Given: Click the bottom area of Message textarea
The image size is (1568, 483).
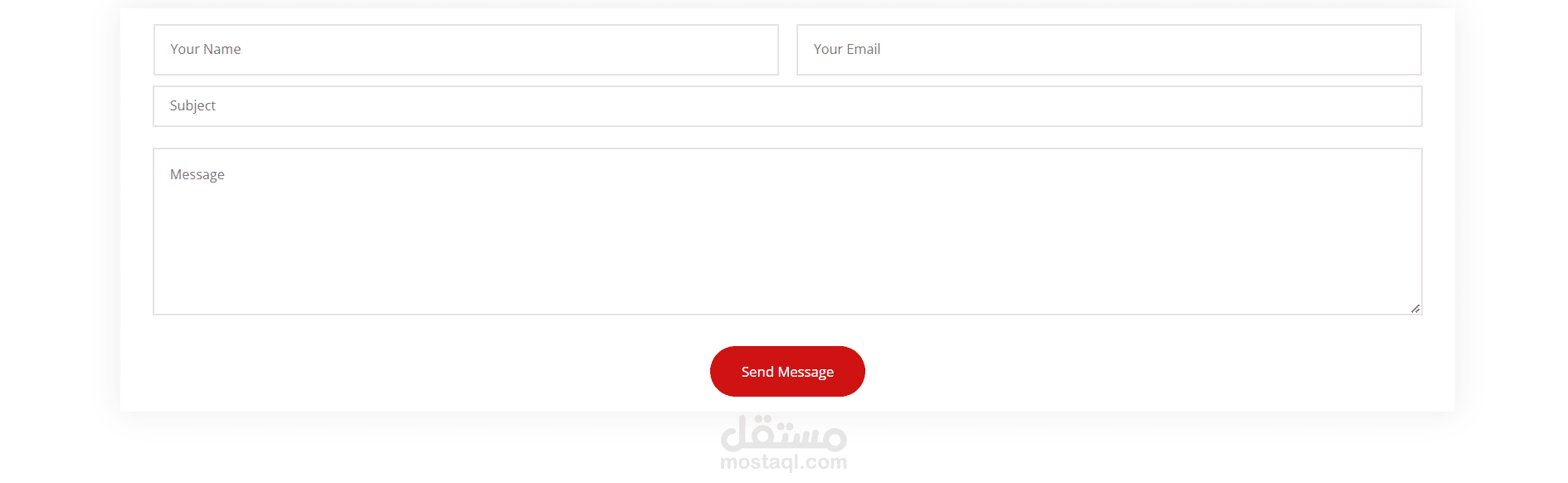Looking at the screenshot, I should click(787, 299).
